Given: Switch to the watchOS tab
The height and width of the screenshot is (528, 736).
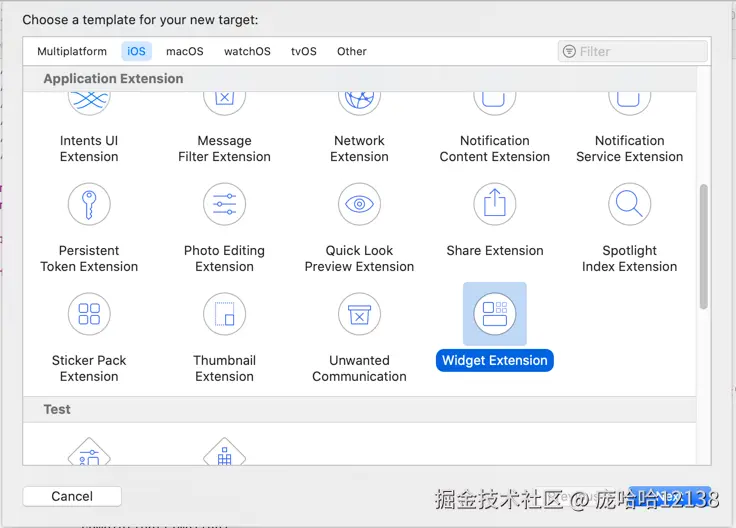Looking at the screenshot, I should point(247,51).
